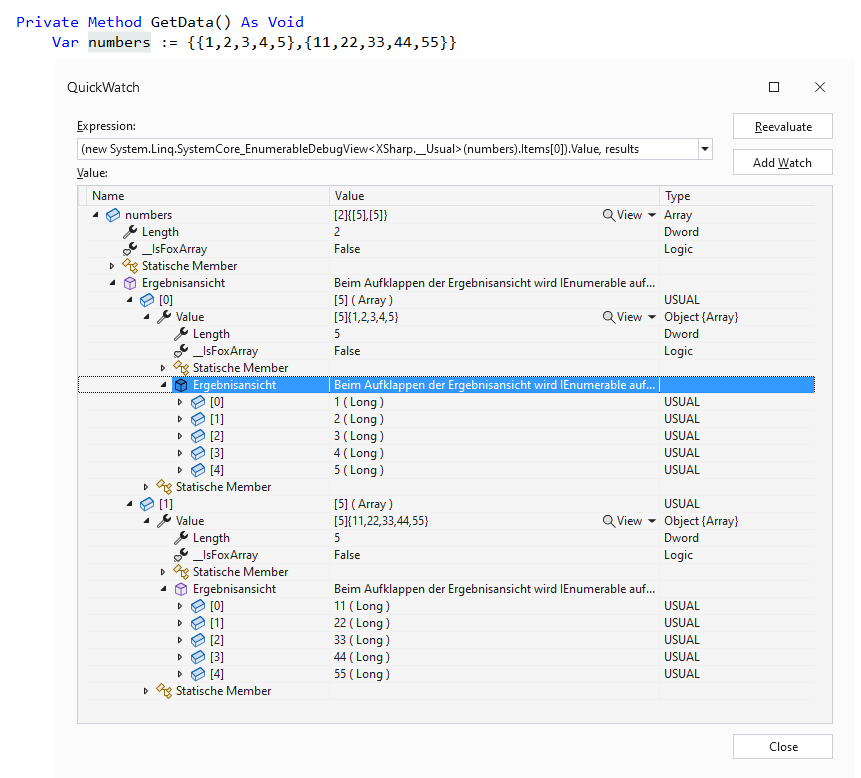Collapse the Value [5]{11,22,33,44,55} node
This screenshot has height=778, width=861.
click(x=147, y=521)
